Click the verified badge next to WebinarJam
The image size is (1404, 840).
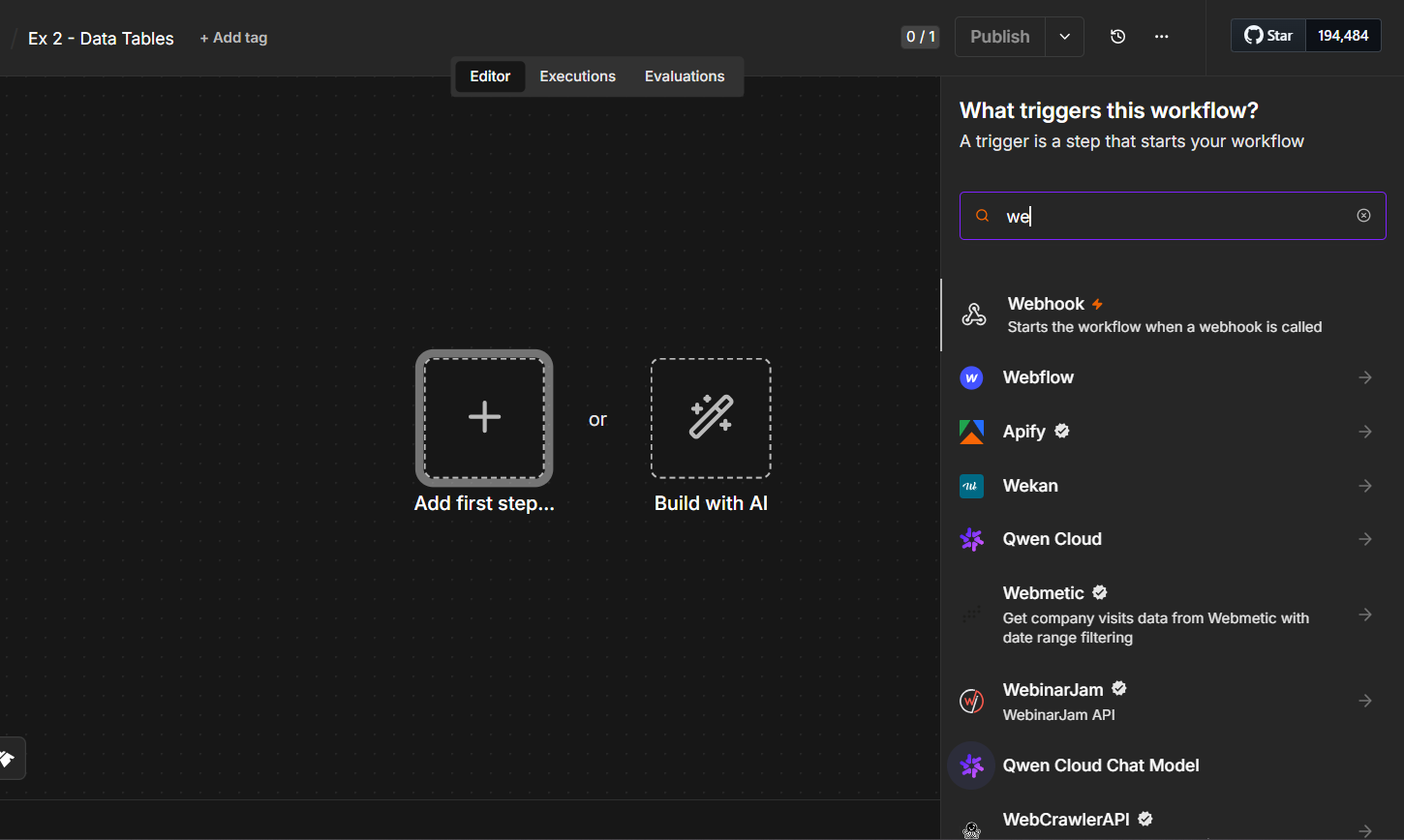click(1119, 689)
